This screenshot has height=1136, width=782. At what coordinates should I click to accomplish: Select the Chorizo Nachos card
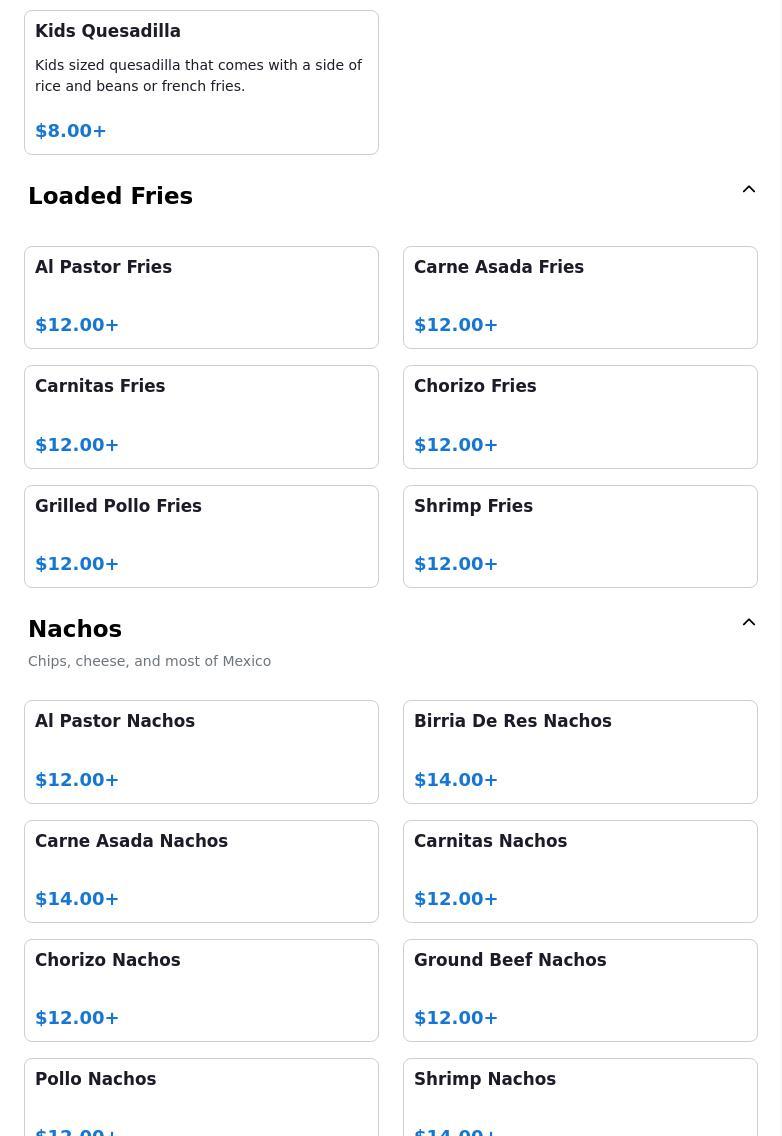coord(201,990)
